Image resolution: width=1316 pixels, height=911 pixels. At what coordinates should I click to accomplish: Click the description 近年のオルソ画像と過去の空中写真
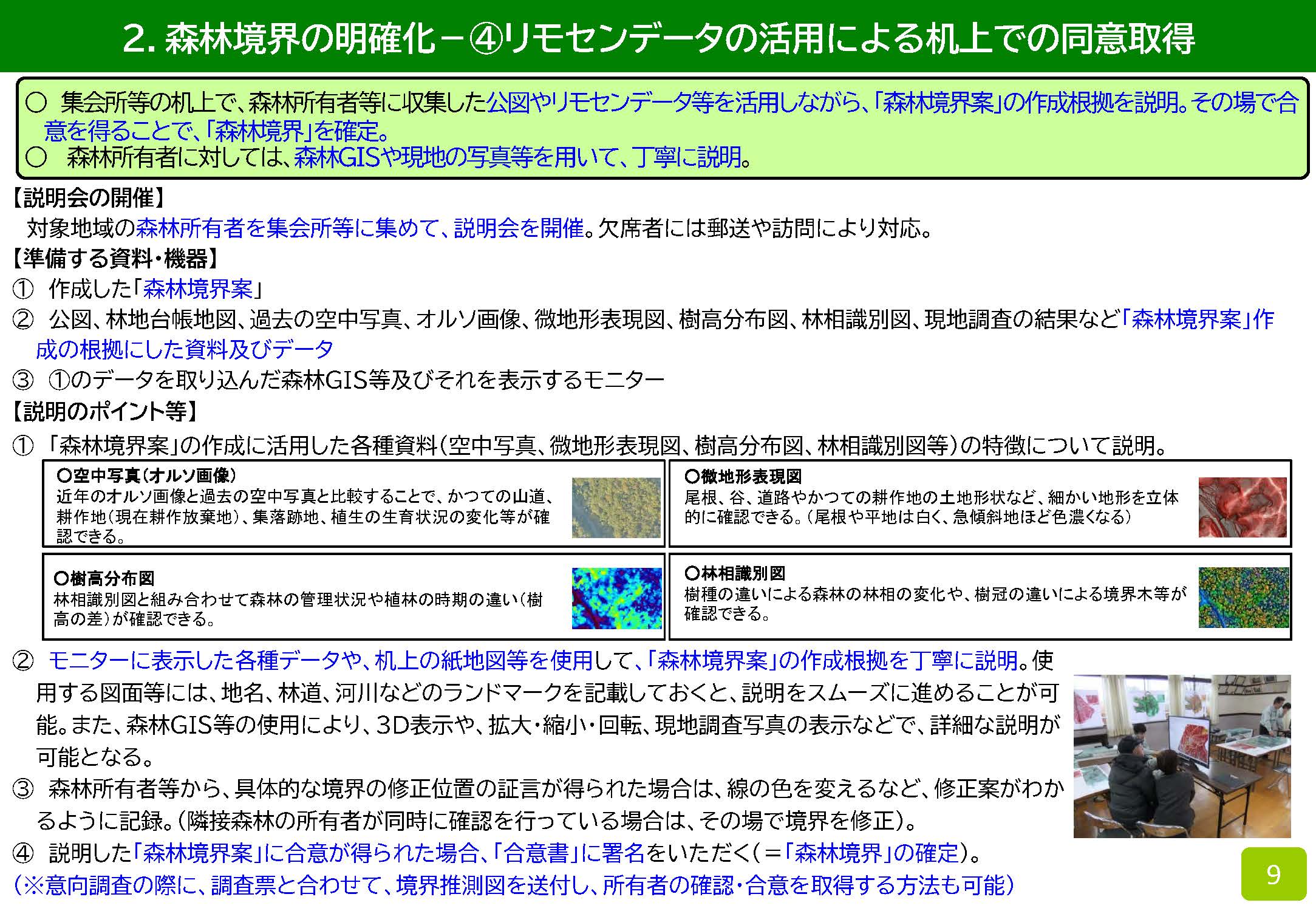(x=305, y=516)
